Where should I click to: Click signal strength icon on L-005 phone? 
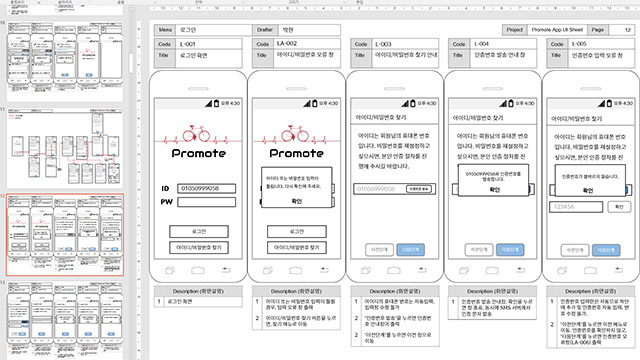pyautogui.click(x=602, y=104)
